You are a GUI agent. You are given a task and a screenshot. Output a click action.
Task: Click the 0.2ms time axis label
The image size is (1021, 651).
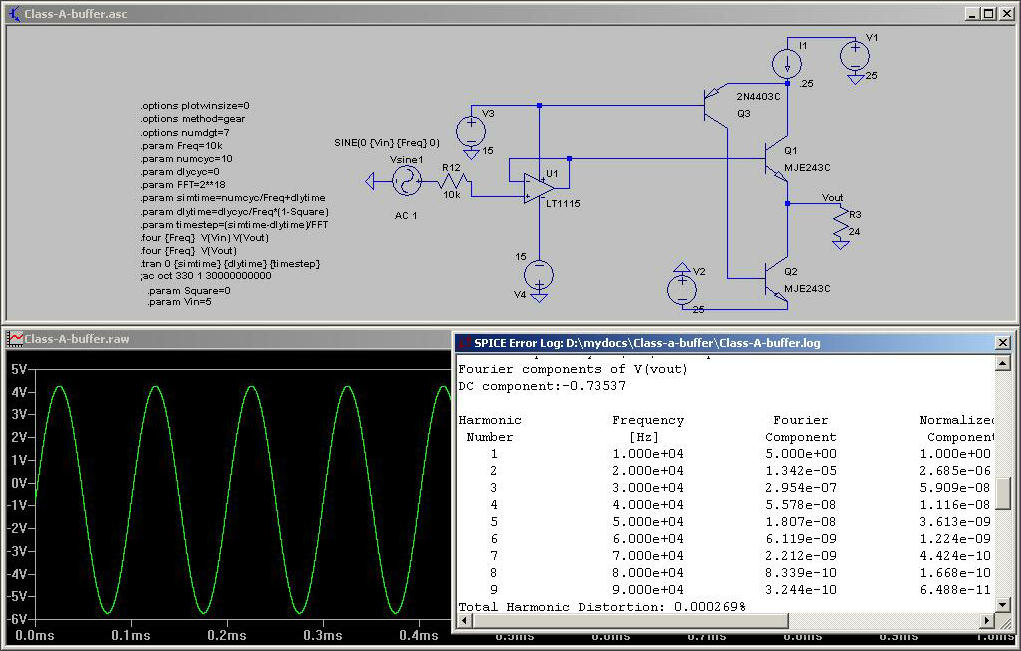pyautogui.click(x=227, y=635)
